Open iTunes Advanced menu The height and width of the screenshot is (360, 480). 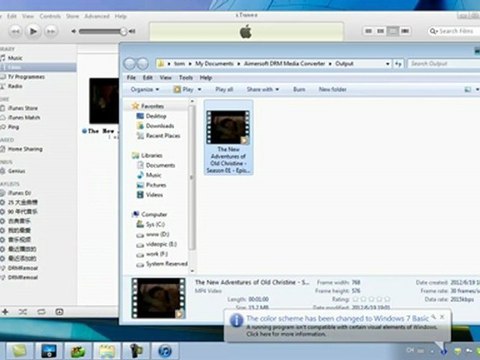[x=97, y=16]
